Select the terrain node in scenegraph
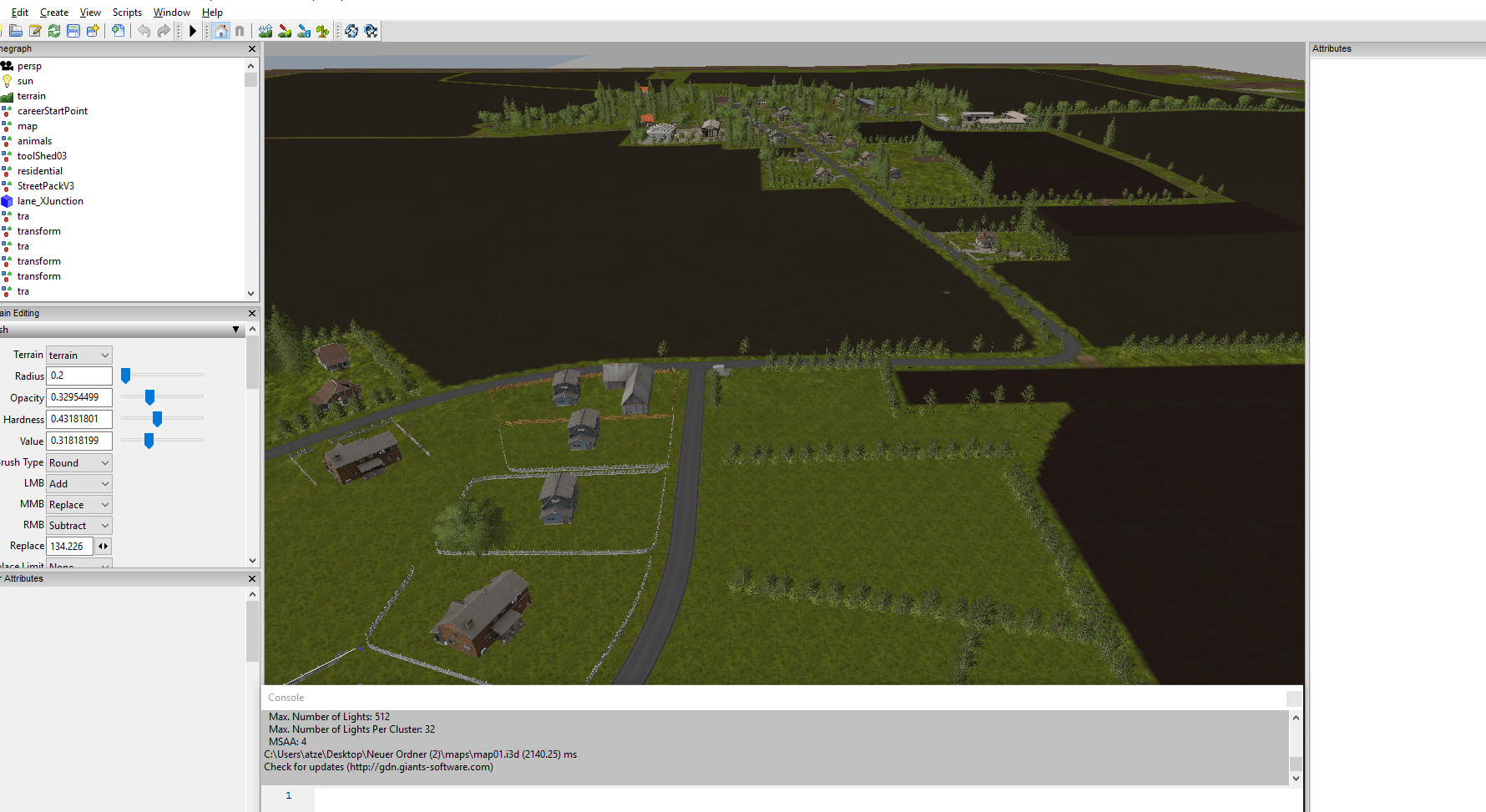This screenshot has height=812, width=1486. coord(32,96)
